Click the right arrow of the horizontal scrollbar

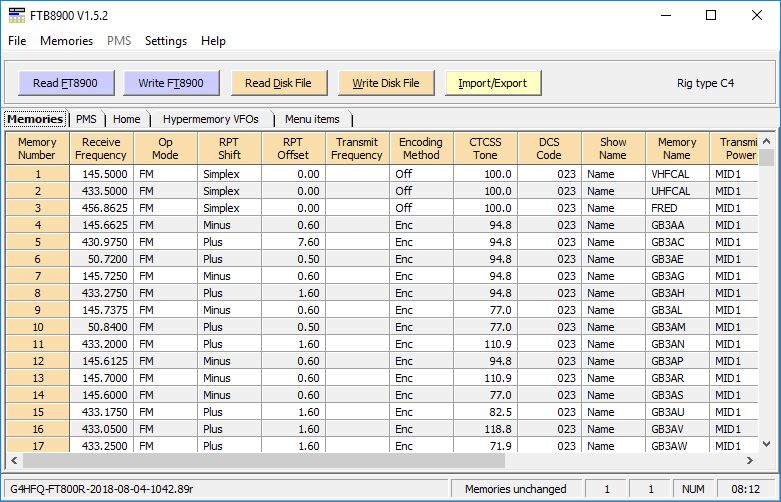[752, 460]
